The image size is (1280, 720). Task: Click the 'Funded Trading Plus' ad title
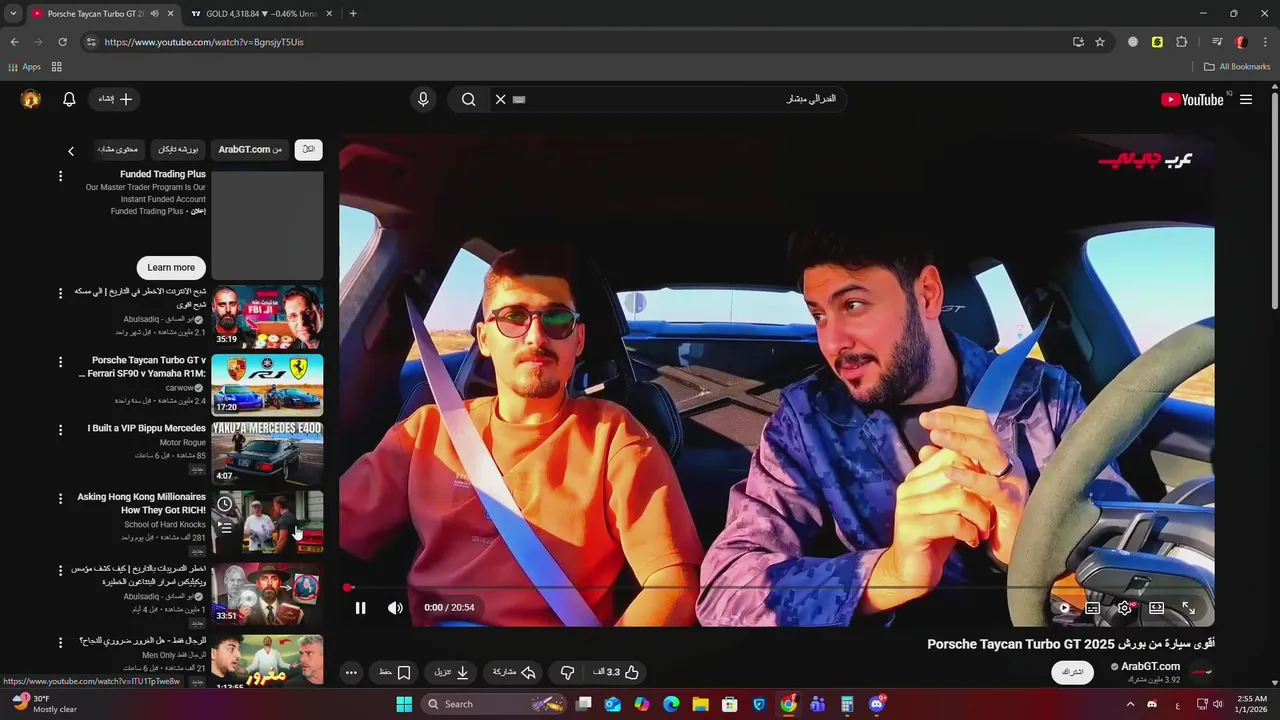163,174
